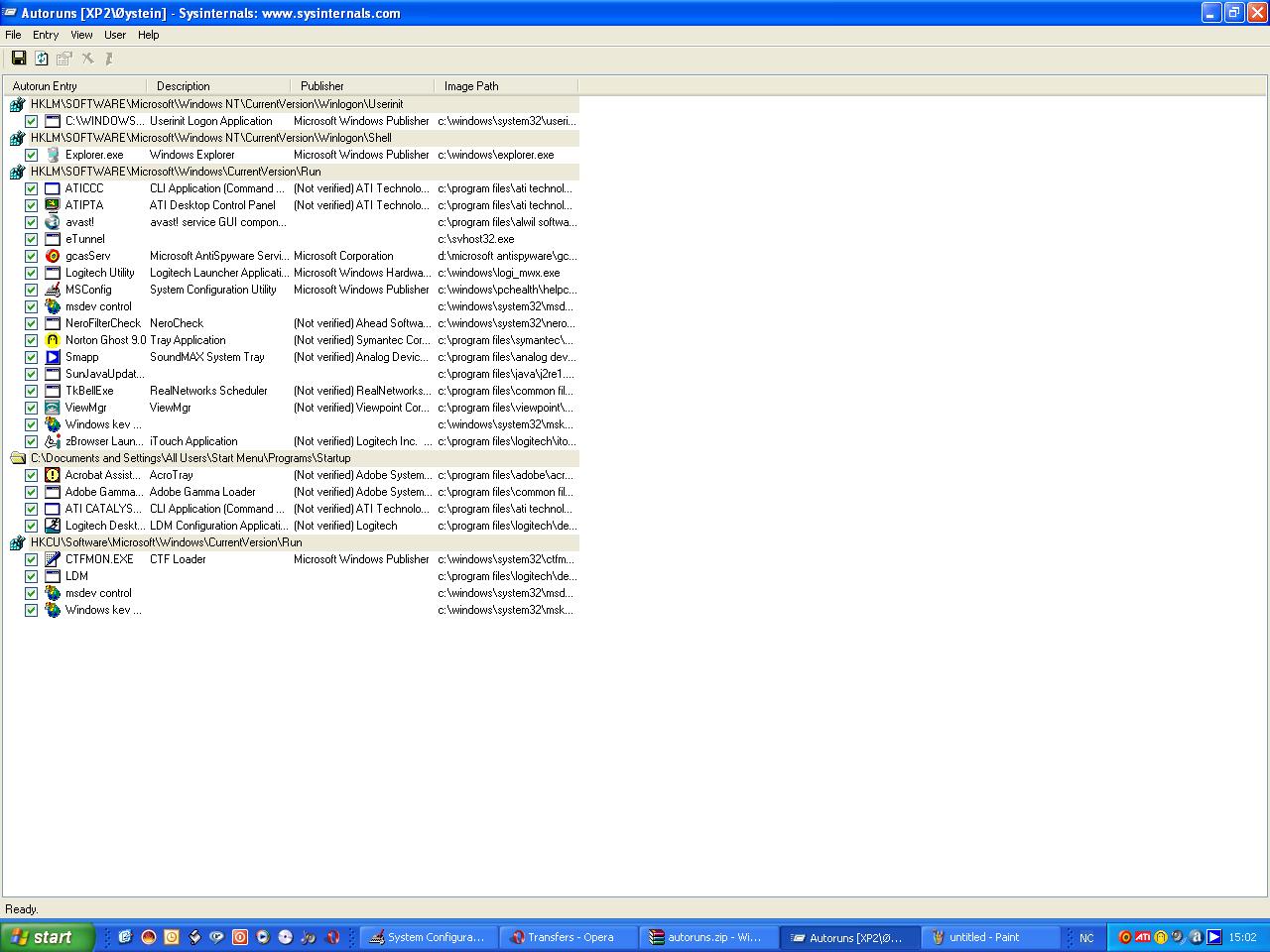Select the Explorer.exe entry icon

(x=53, y=155)
